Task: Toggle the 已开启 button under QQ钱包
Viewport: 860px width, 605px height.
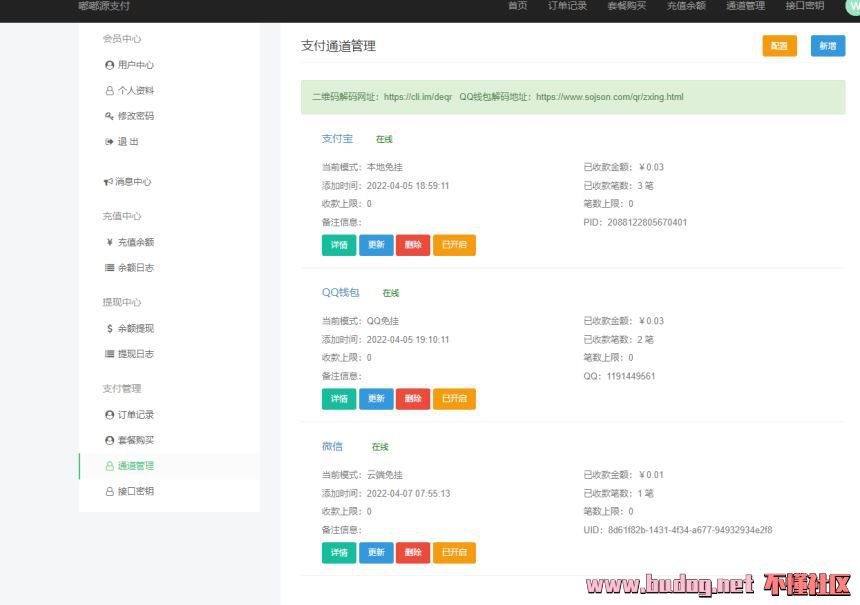Action: [454, 399]
